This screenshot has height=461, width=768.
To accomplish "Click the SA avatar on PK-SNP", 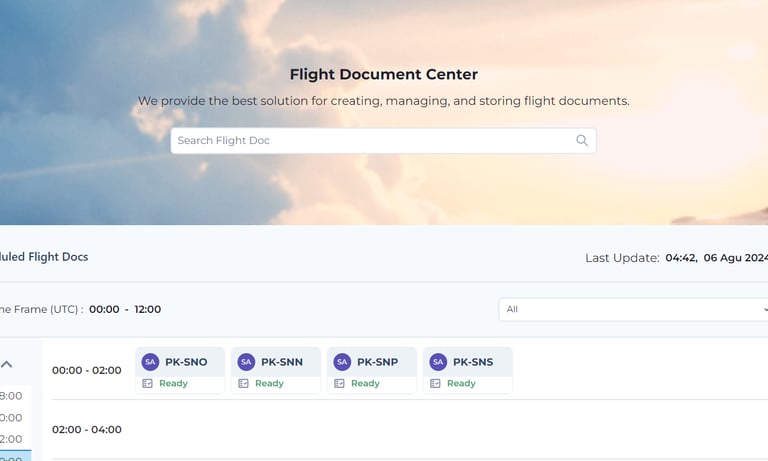I will coord(342,362).
